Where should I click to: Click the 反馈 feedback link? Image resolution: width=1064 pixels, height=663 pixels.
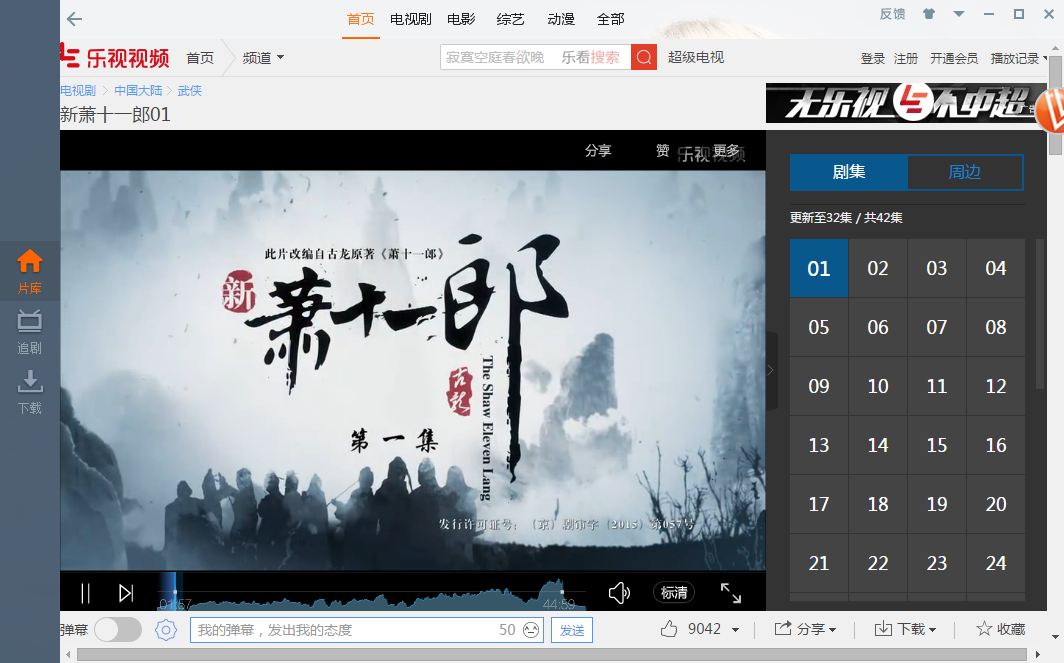[892, 14]
